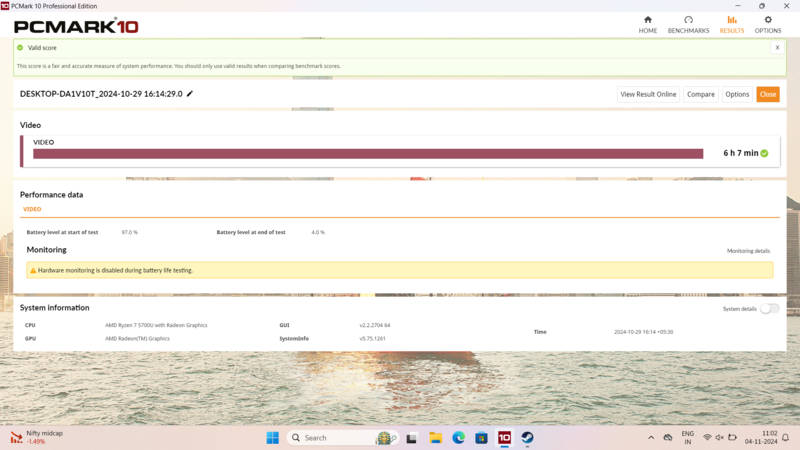Click the VIDEO result progress bar
The height and width of the screenshot is (450, 800).
coord(368,154)
